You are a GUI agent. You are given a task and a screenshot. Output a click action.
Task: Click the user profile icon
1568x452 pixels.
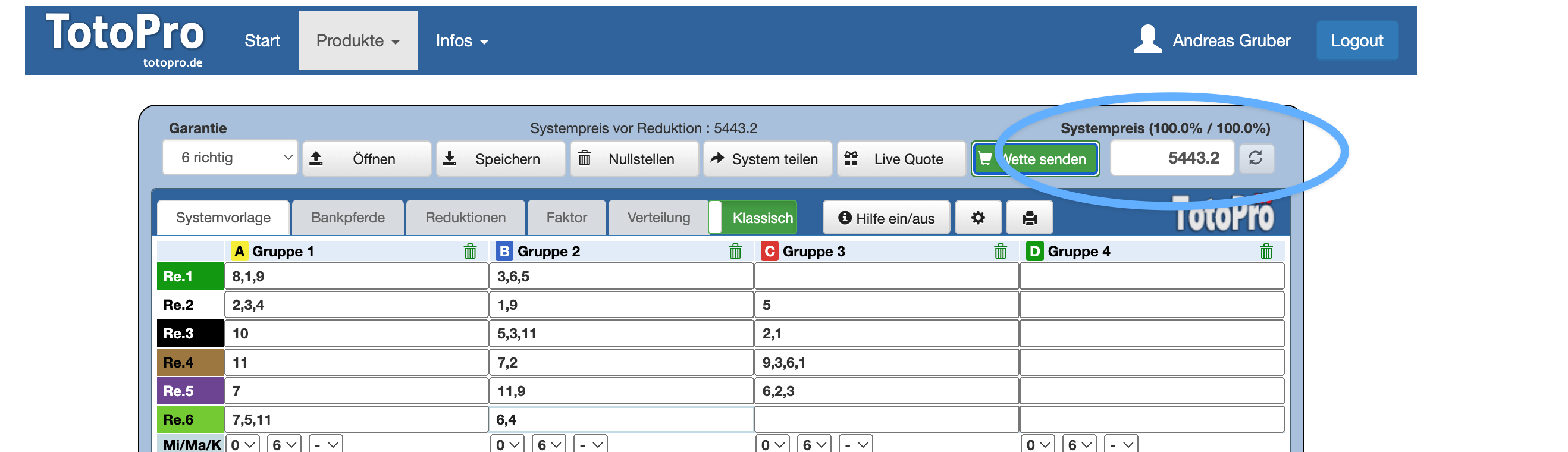tap(1147, 39)
